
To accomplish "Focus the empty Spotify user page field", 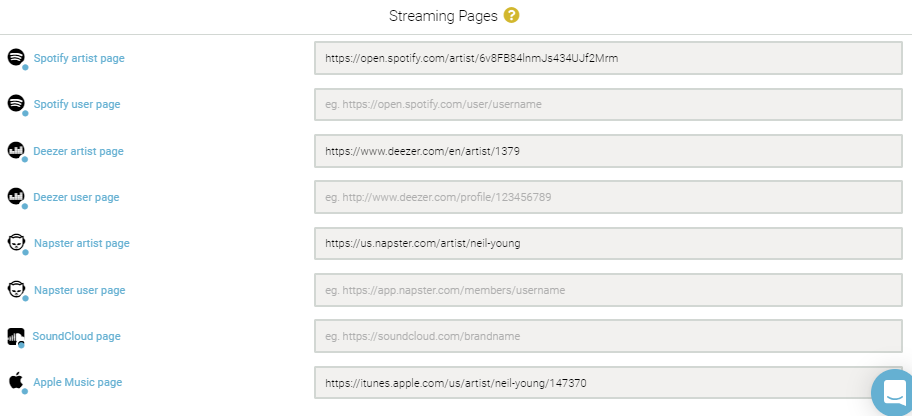I will point(608,104).
